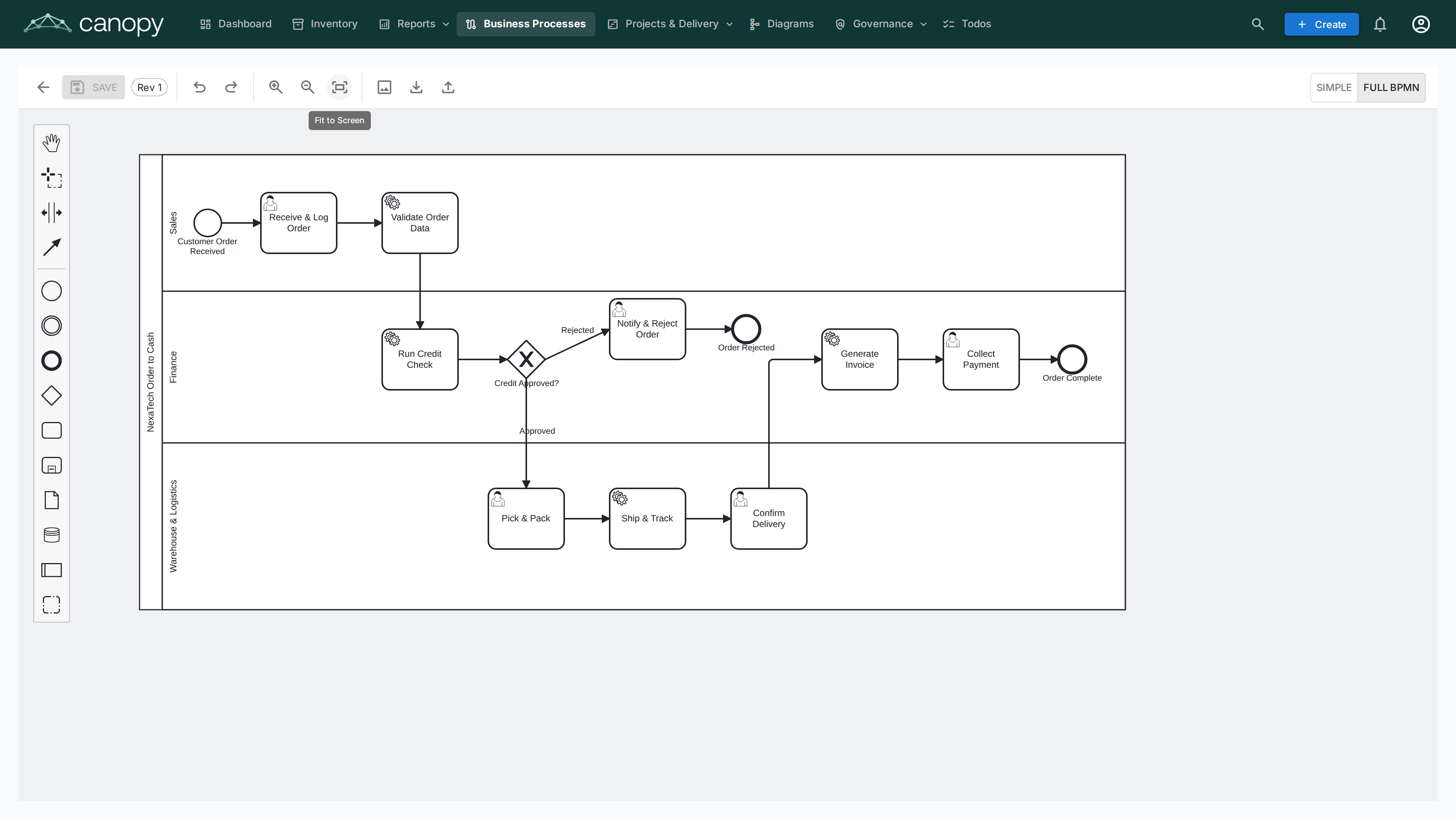Click the blue Create button
The image size is (1456, 819).
click(1321, 24)
